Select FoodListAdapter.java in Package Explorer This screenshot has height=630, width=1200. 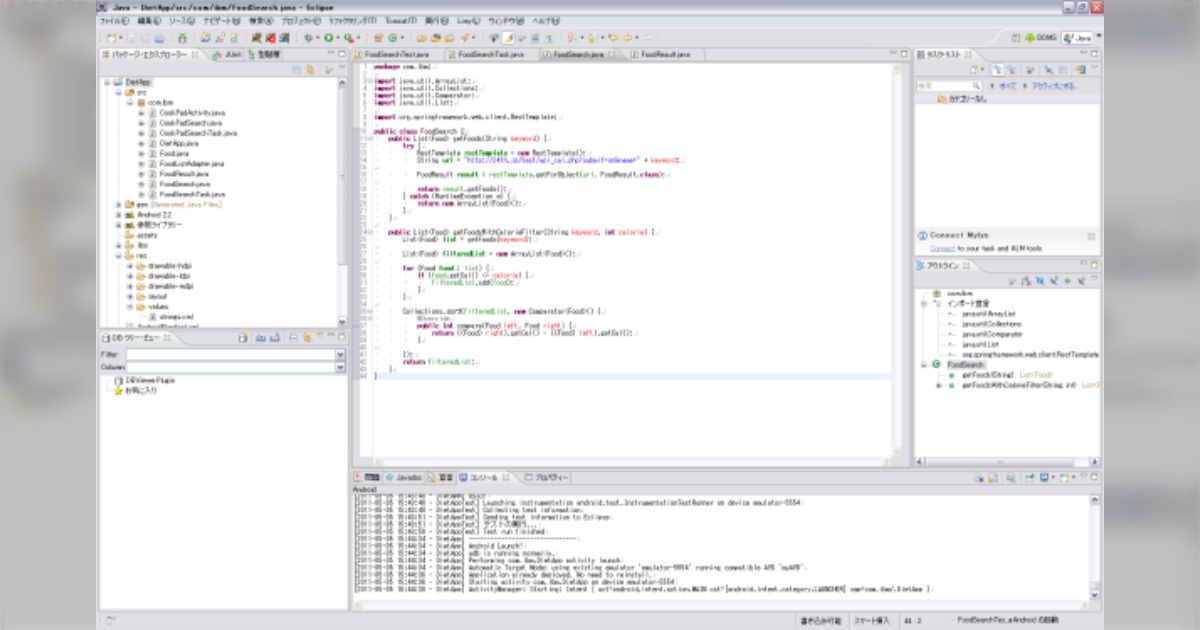click(191, 163)
